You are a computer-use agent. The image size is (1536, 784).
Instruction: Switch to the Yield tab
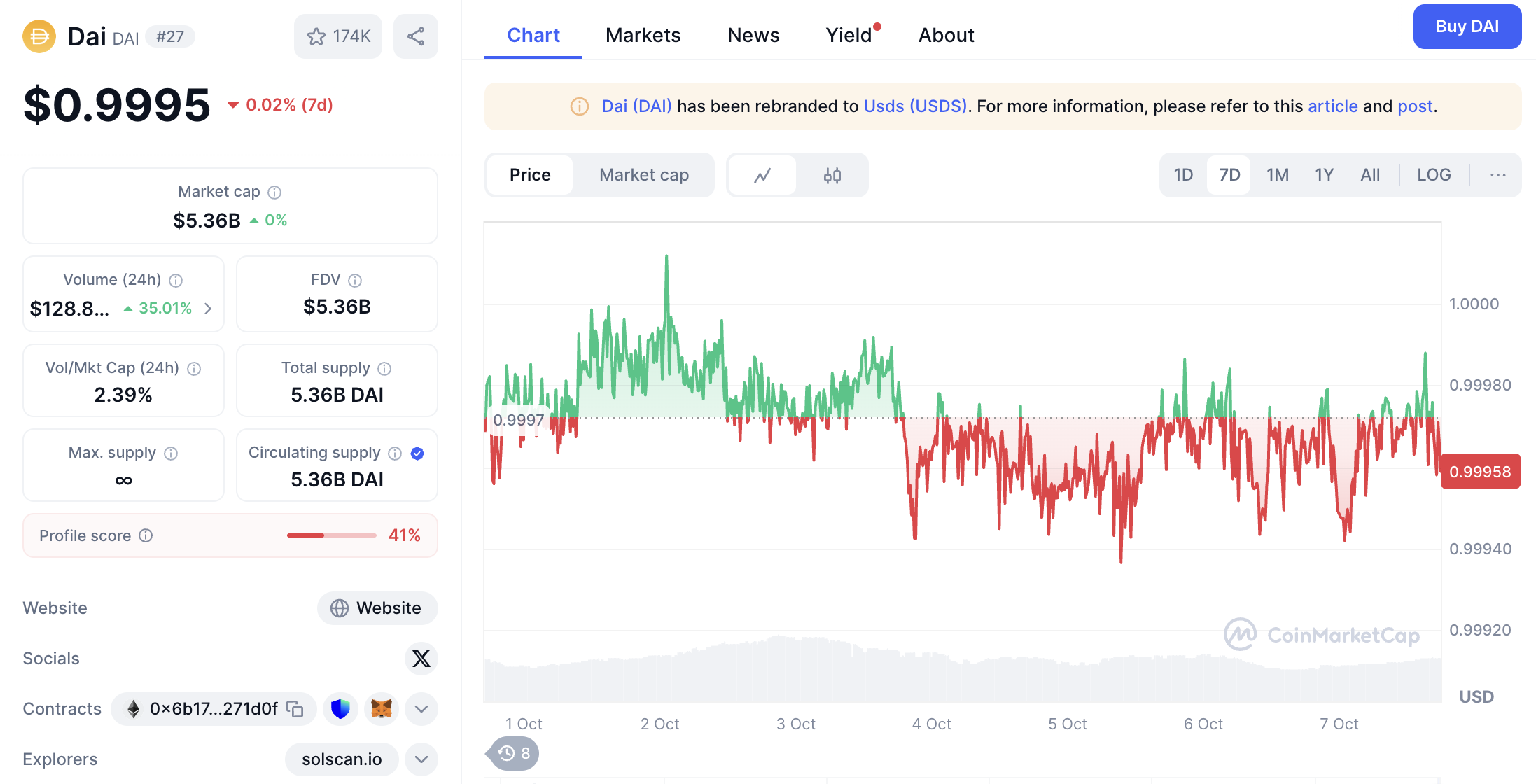[x=849, y=35]
